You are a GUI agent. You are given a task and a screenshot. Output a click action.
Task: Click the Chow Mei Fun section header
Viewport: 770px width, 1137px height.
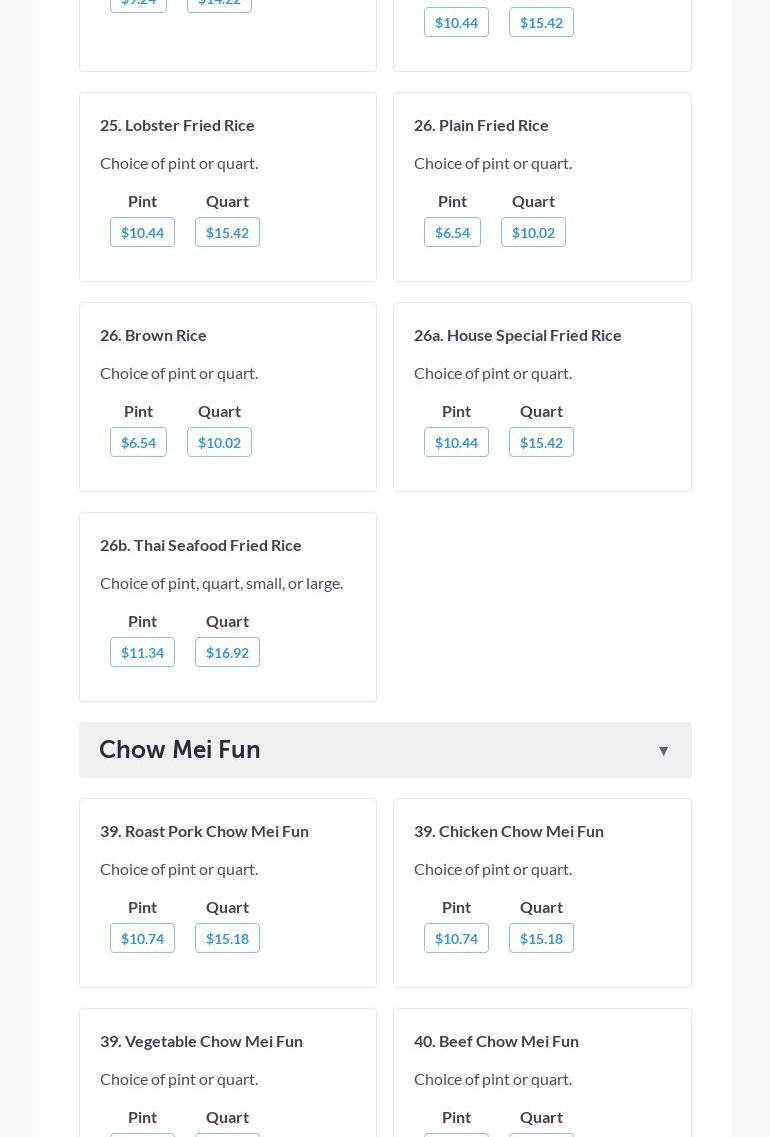tap(180, 750)
